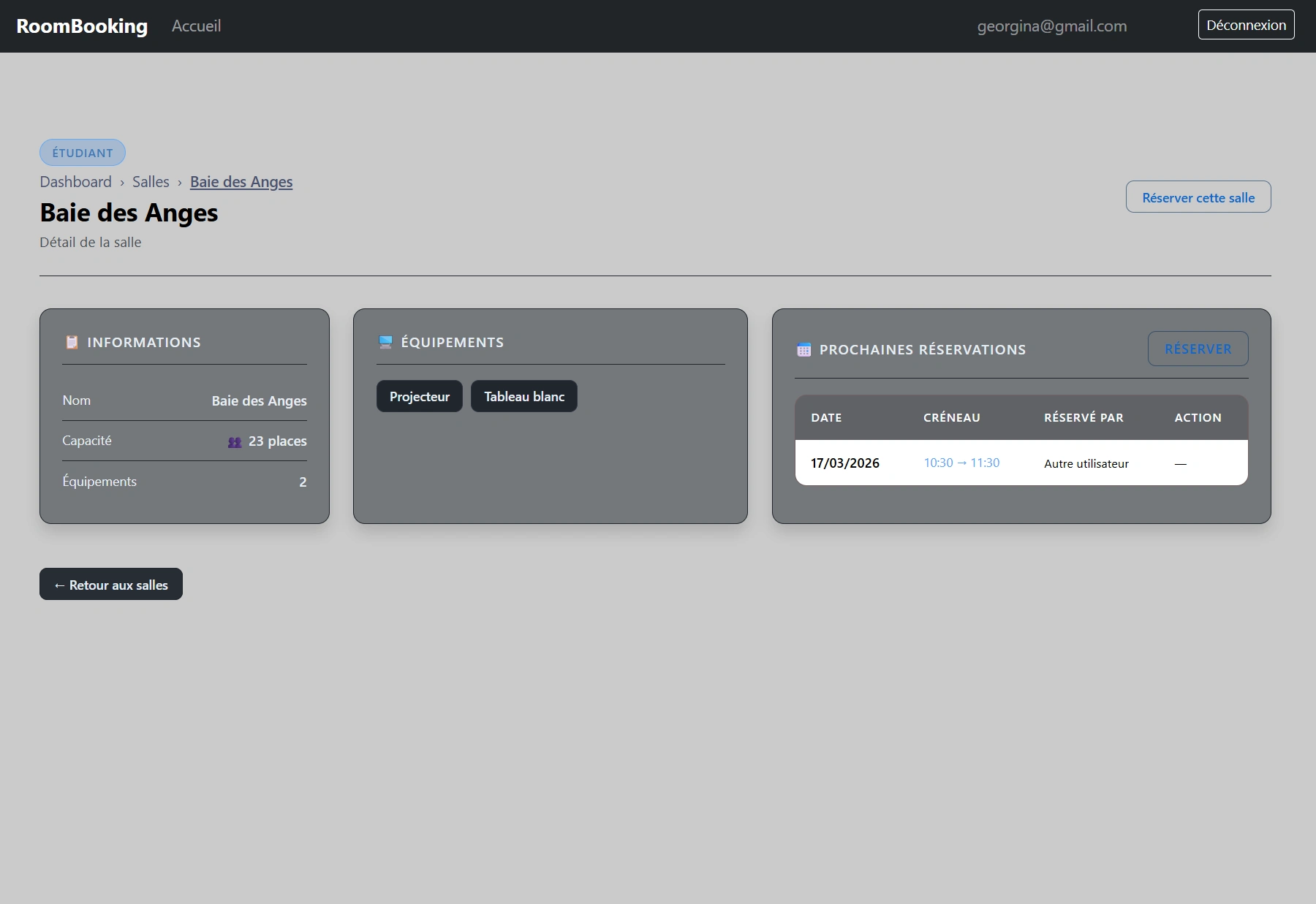Click the computer icon beside Équipements
Viewport: 1316px width, 904px height.
(385, 342)
